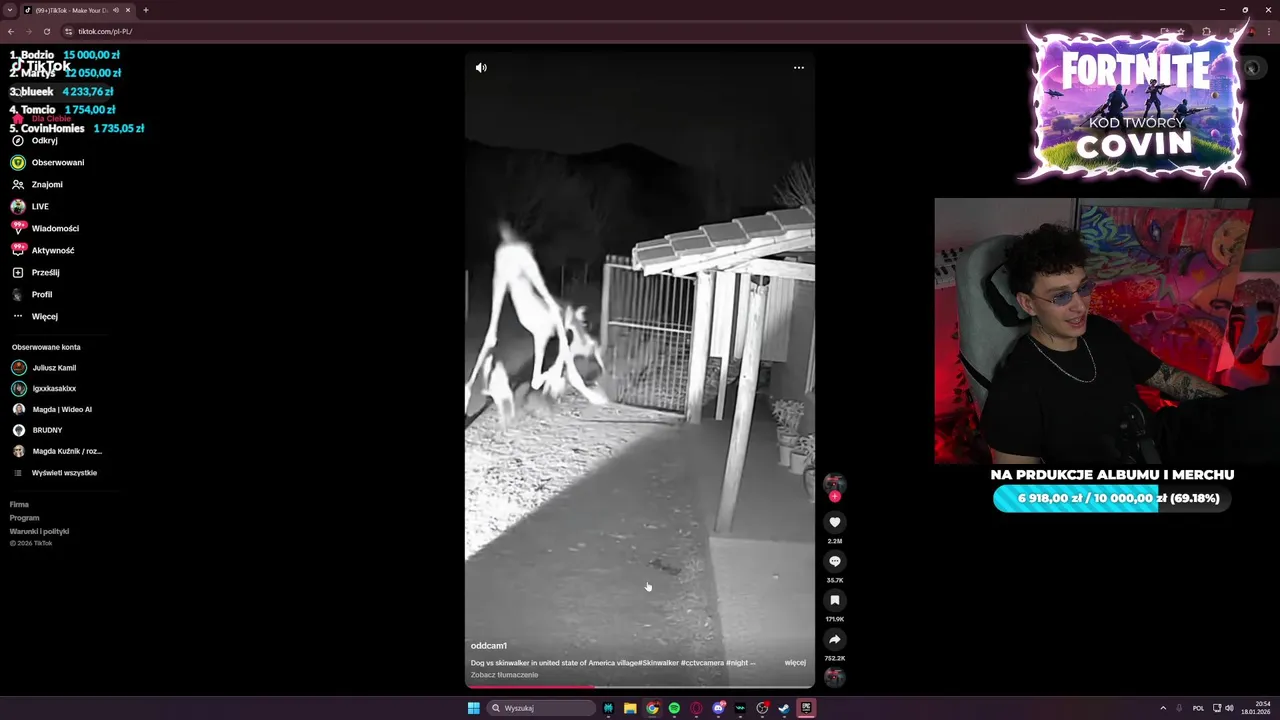The height and width of the screenshot is (720, 1280).
Task: Open Profil in the sidebar
Action: (x=32, y=295)
